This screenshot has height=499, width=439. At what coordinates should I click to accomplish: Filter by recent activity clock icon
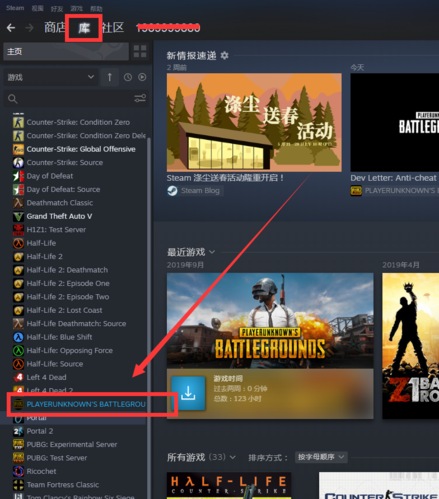point(128,77)
